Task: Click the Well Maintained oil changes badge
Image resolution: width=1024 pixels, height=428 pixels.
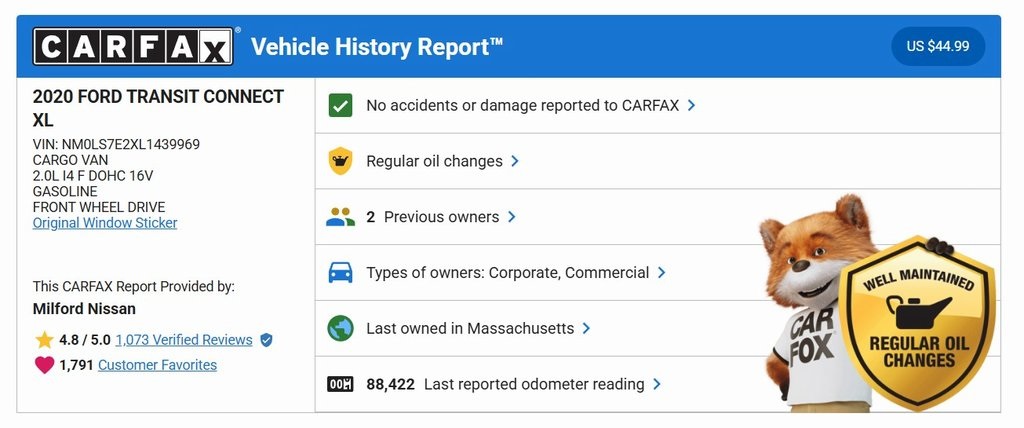Action: (x=918, y=321)
